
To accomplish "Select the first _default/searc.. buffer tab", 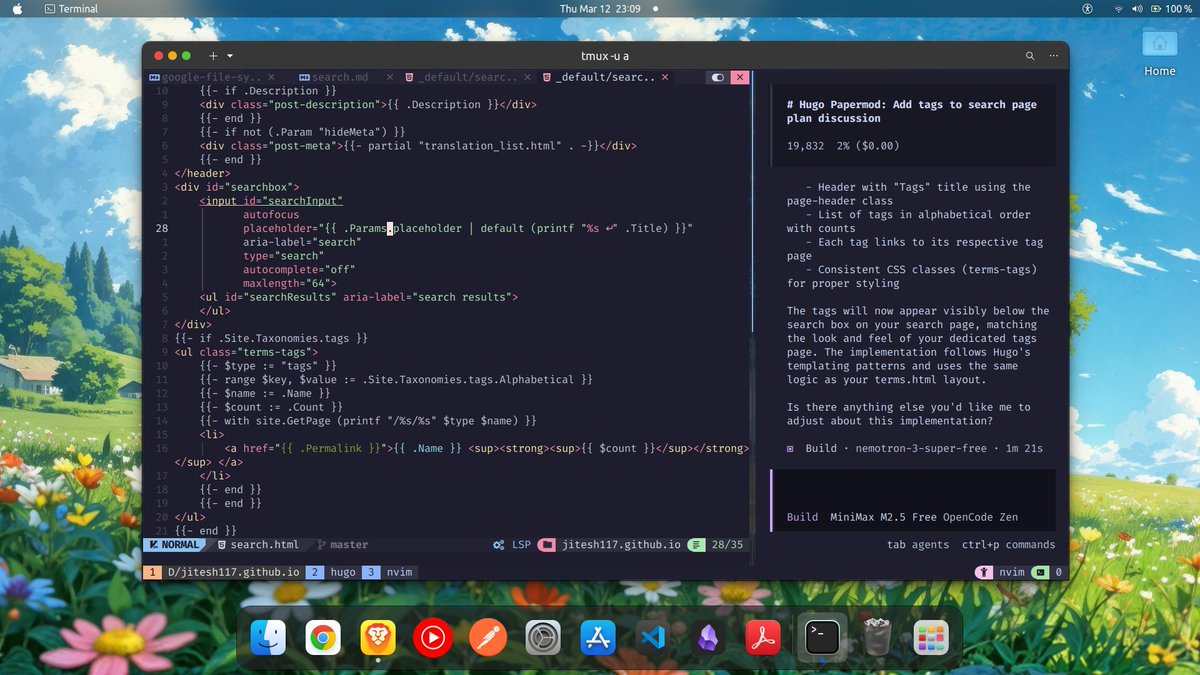I will tap(468, 77).
